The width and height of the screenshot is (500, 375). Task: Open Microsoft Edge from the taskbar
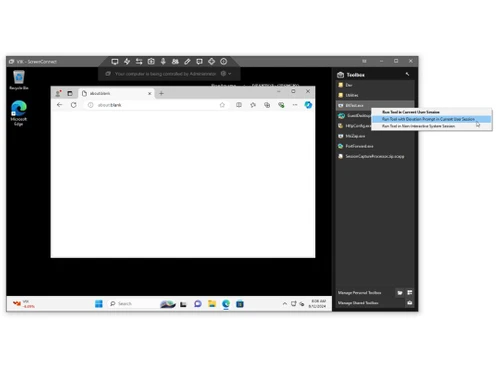(x=226, y=304)
